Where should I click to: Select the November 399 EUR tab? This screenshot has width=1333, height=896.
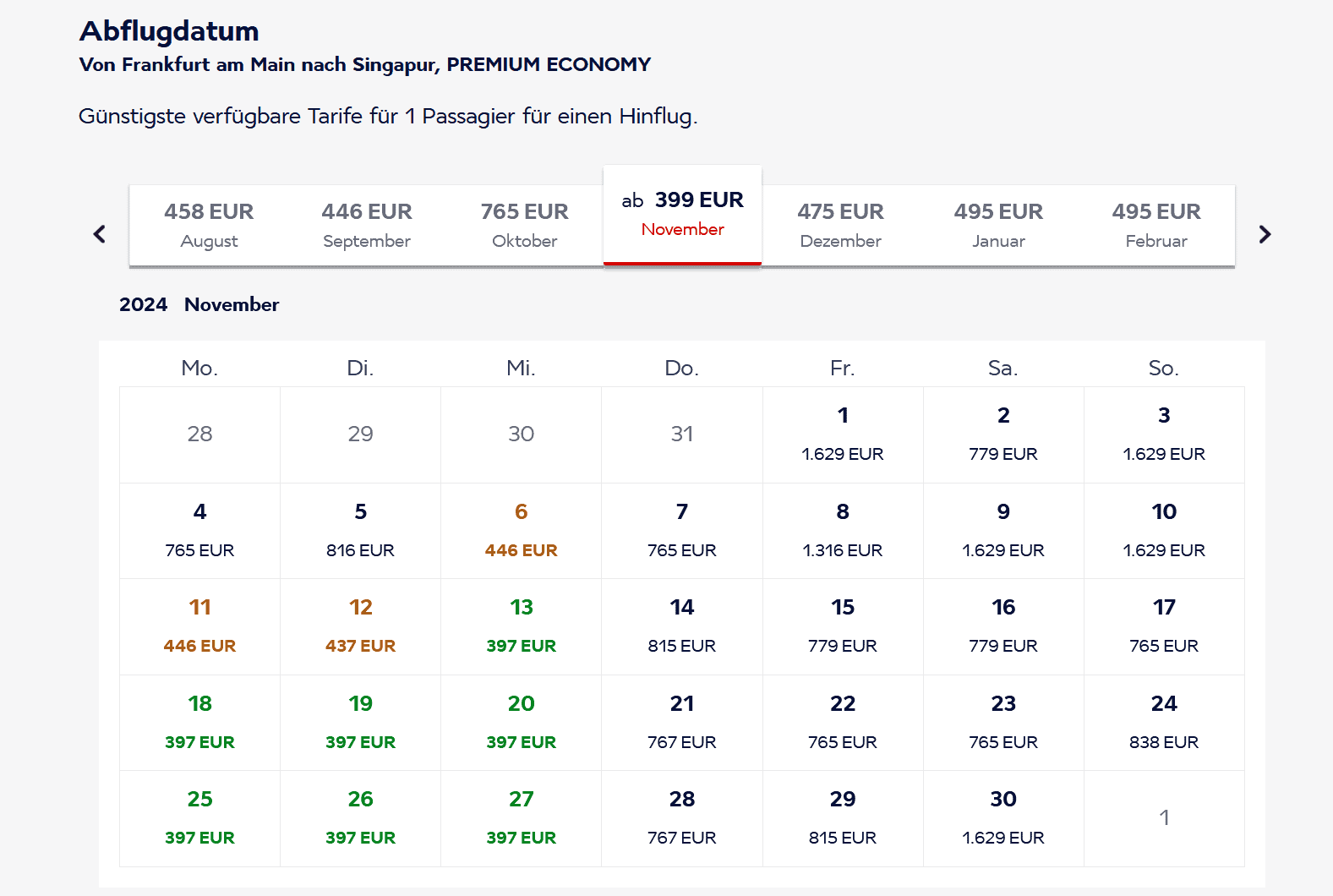pyautogui.click(x=682, y=215)
